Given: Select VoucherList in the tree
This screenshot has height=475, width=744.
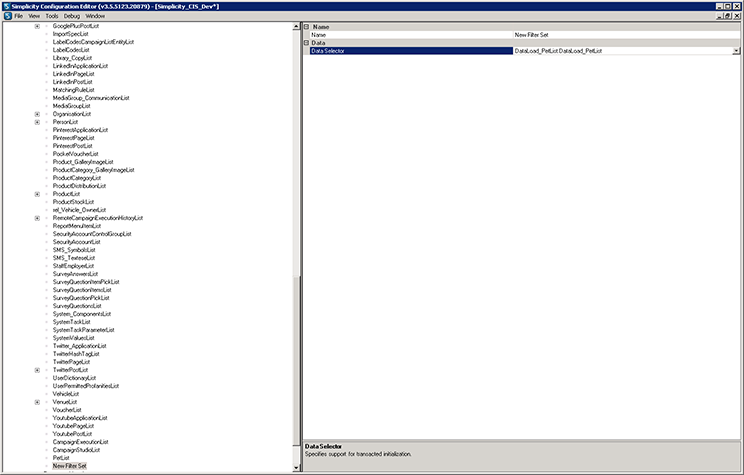Looking at the screenshot, I should click(x=67, y=410).
